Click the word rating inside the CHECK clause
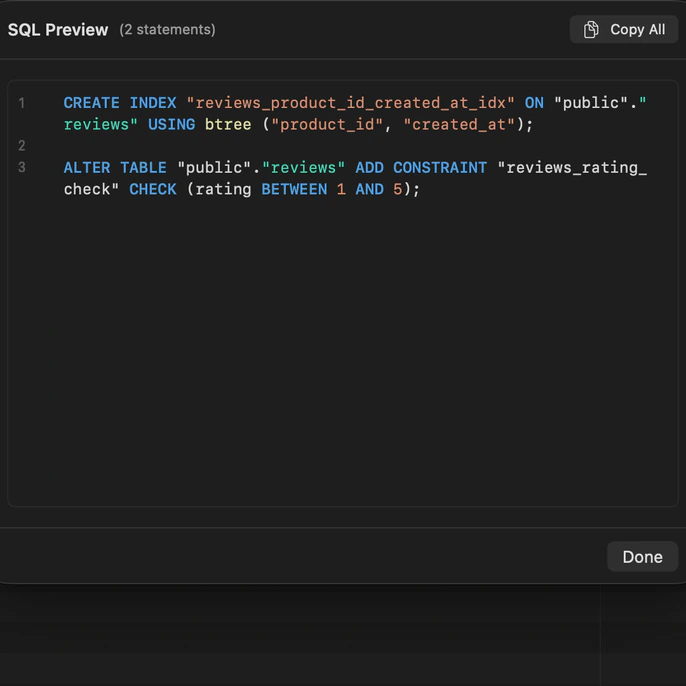 [224, 190]
